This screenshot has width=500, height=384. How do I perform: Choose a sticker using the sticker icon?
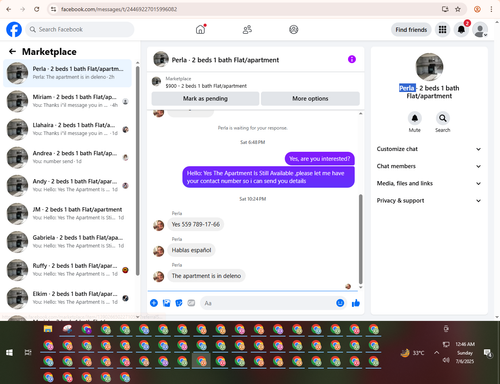[179, 303]
